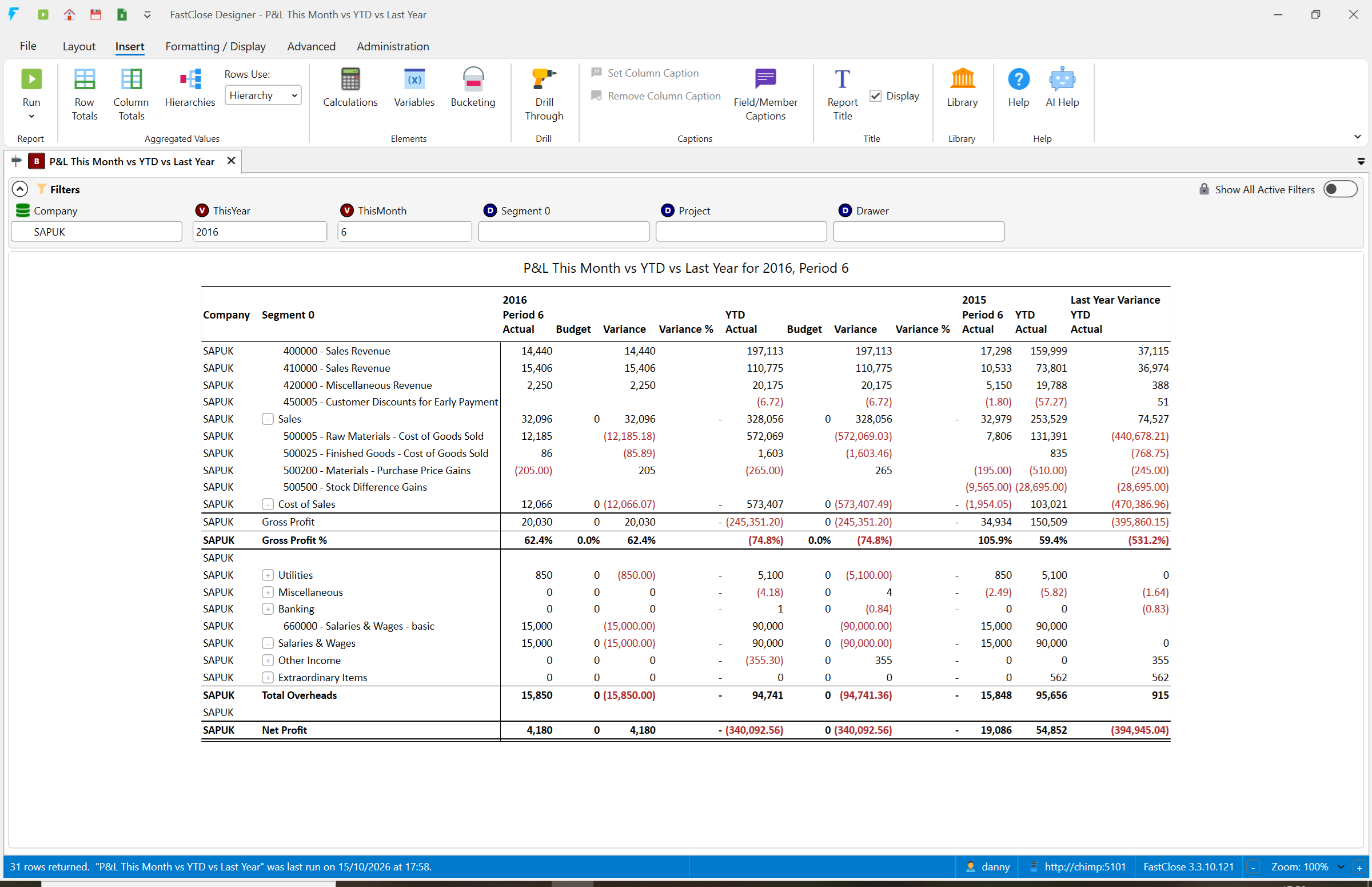The width and height of the screenshot is (1372, 887).
Task: Collapse the ribbon with the chevron
Action: (1357, 137)
